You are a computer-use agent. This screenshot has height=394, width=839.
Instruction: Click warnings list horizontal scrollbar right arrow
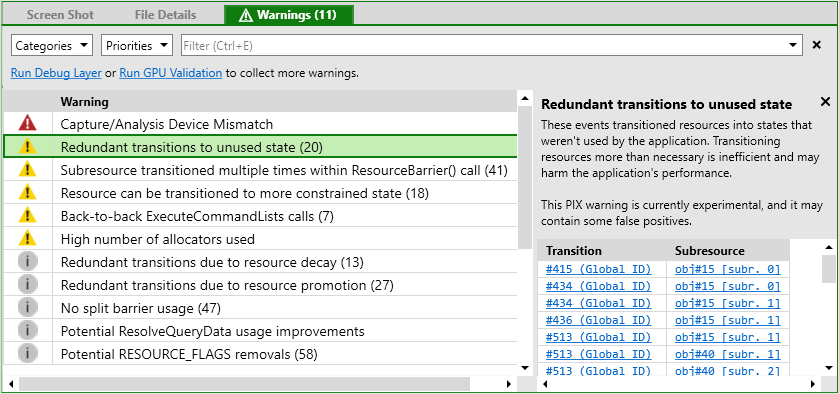(x=508, y=383)
